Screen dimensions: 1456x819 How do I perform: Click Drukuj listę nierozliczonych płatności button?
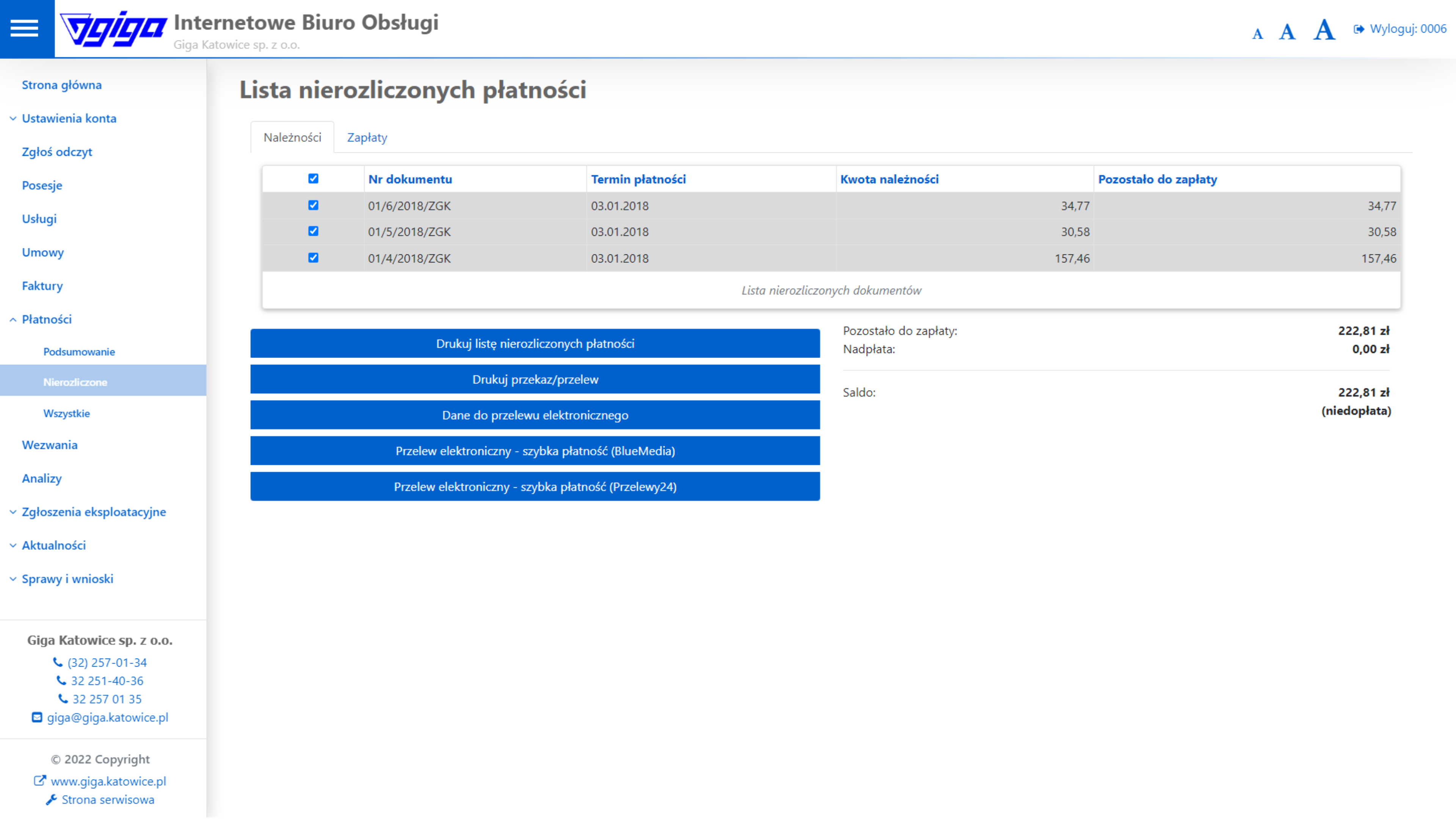pos(535,343)
